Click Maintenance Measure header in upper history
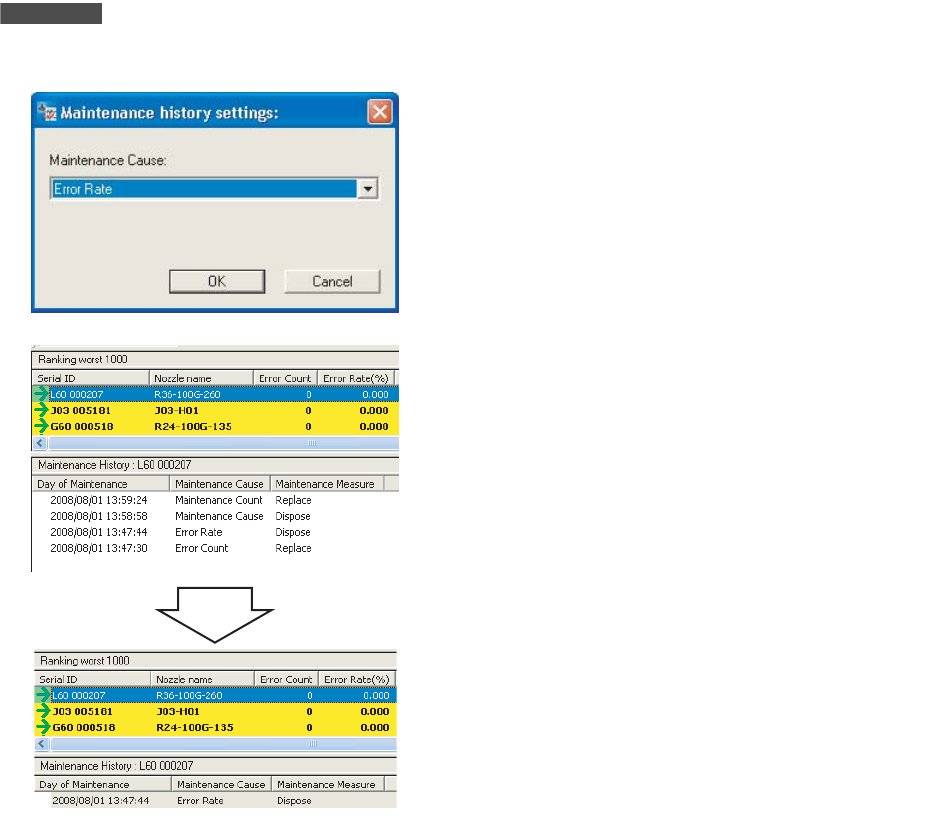Viewport: 936px width, 833px height. pos(327,484)
